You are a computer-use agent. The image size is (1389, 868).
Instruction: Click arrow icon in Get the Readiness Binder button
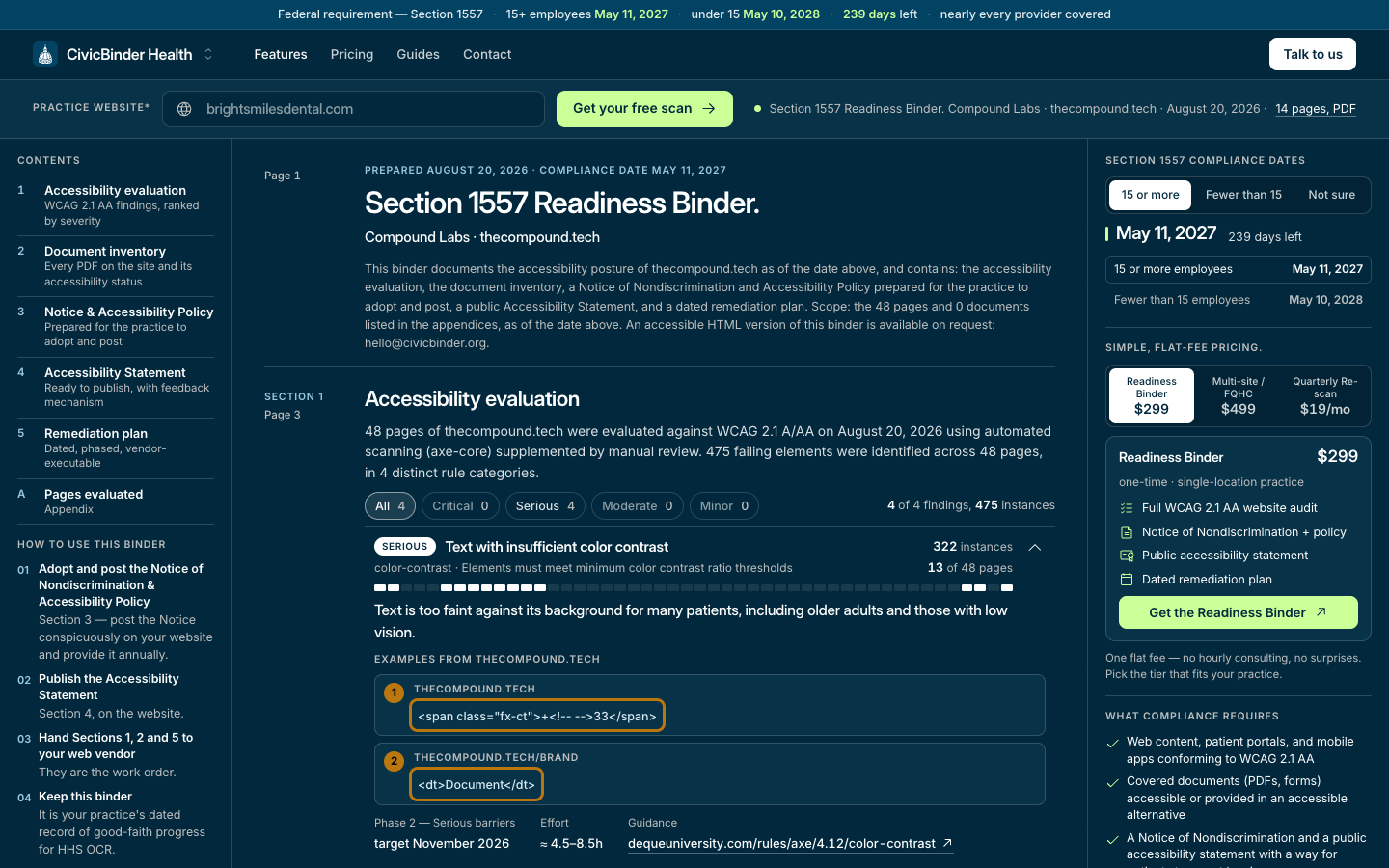(1321, 611)
